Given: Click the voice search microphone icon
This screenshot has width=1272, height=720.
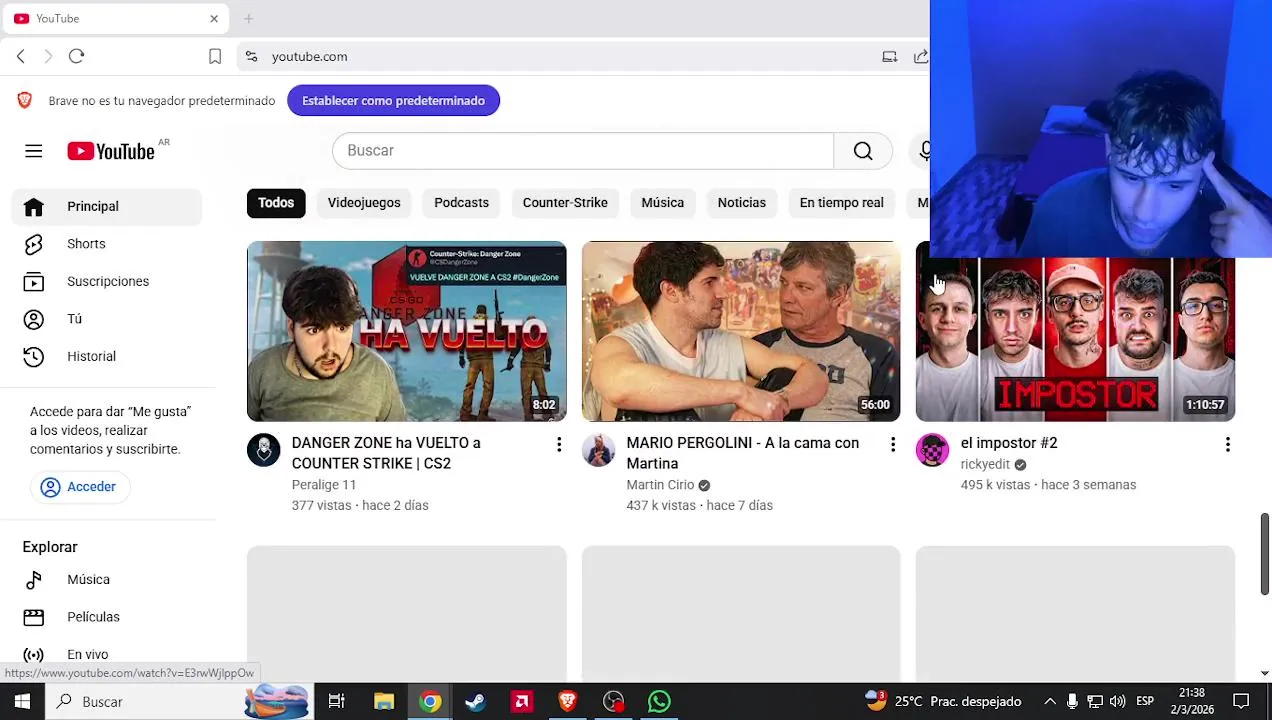Looking at the screenshot, I should [x=924, y=151].
